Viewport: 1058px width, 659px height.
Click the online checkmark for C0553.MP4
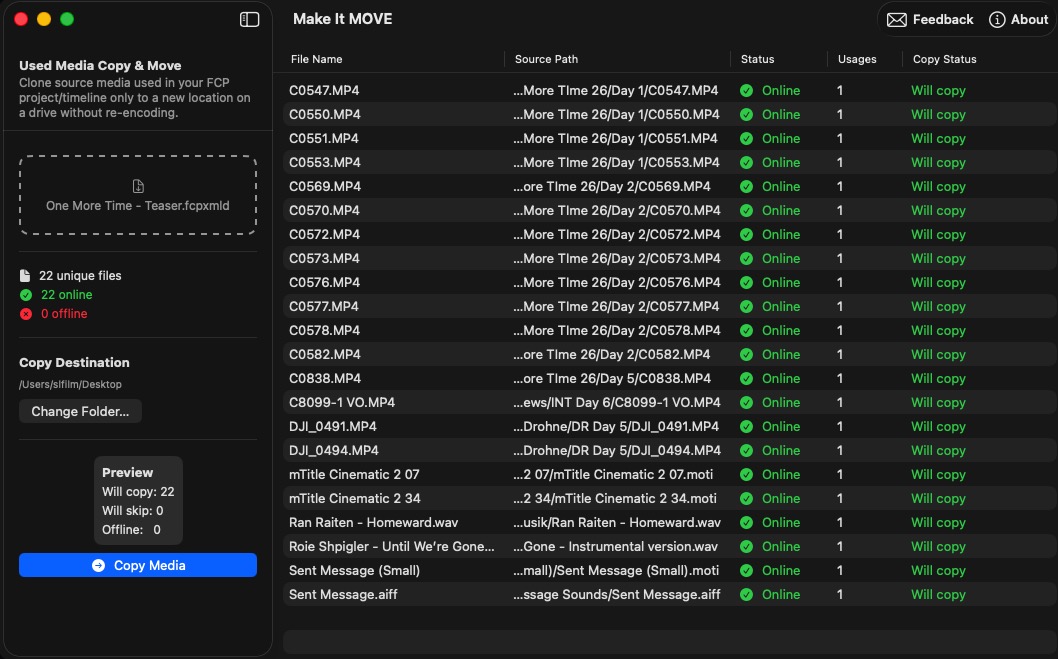pyautogui.click(x=746, y=163)
